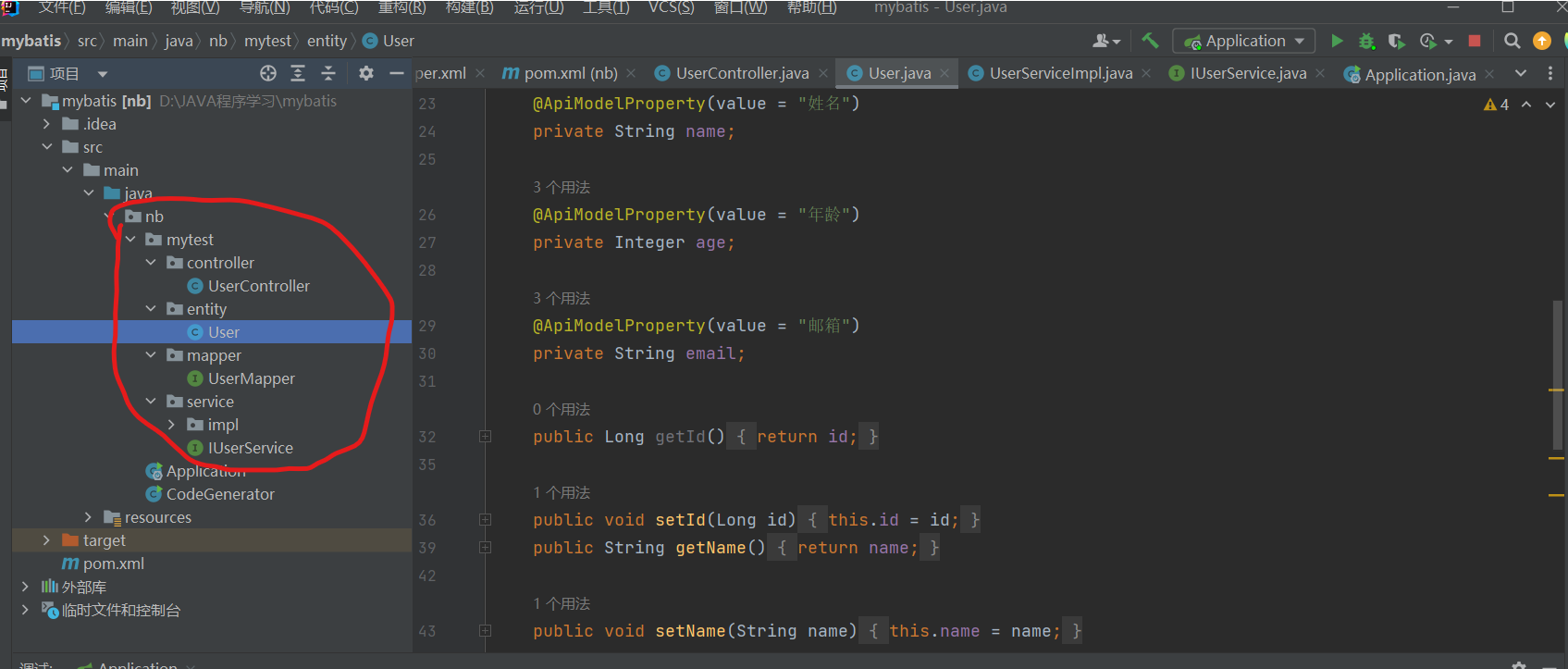The image size is (1568, 669).
Task: Expand the target folder
Action: [46, 540]
